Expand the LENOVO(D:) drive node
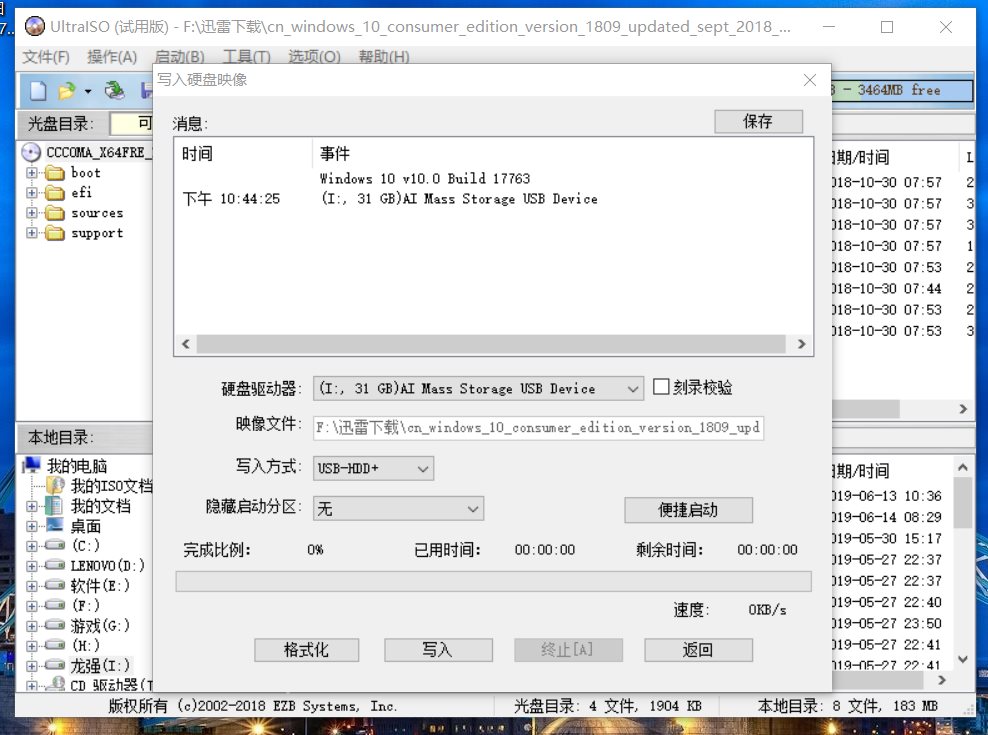Image resolution: width=988 pixels, height=735 pixels. [x=32, y=566]
